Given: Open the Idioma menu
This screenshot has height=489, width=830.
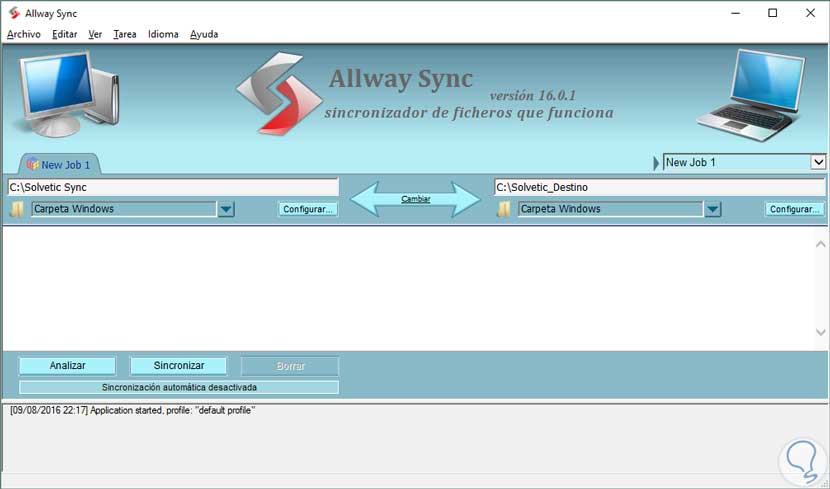Looking at the screenshot, I should (x=163, y=34).
